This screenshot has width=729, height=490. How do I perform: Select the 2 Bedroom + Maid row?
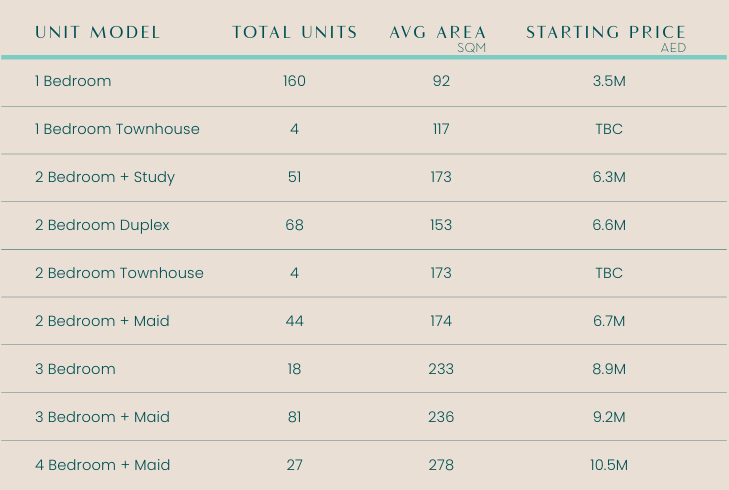pos(102,321)
